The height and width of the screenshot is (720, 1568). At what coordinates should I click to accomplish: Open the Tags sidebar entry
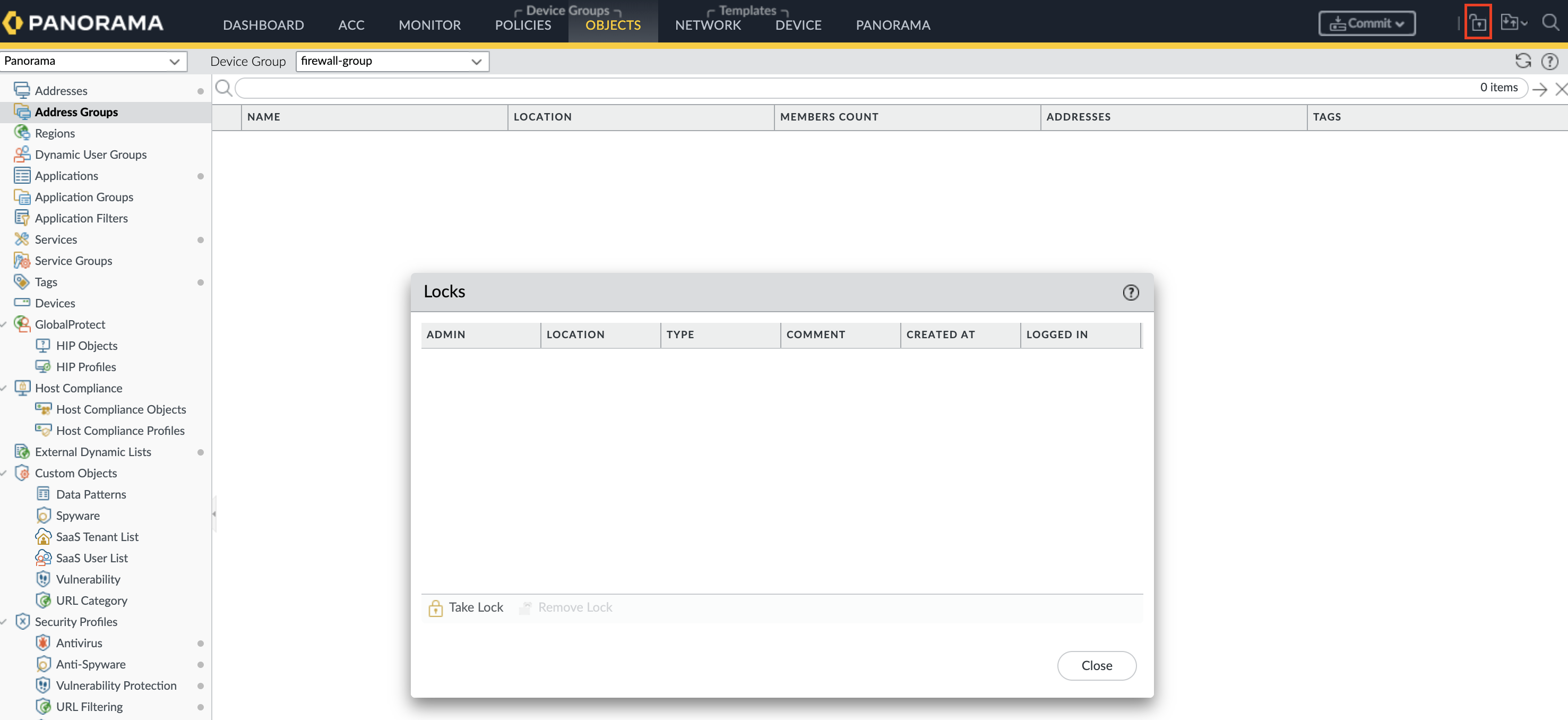tap(46, 281)
